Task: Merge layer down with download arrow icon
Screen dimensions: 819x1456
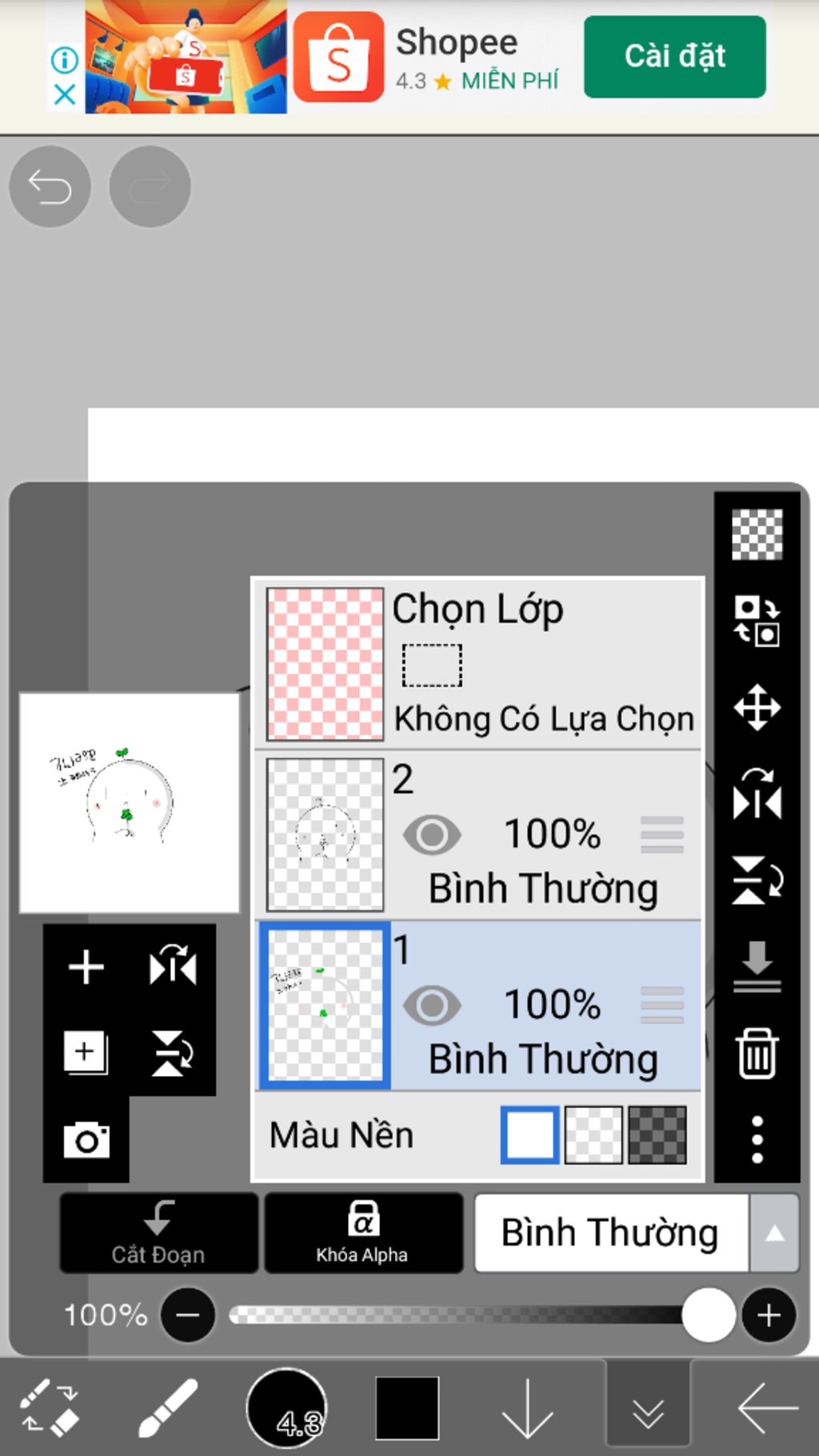Action: click(x=757, y=966)
